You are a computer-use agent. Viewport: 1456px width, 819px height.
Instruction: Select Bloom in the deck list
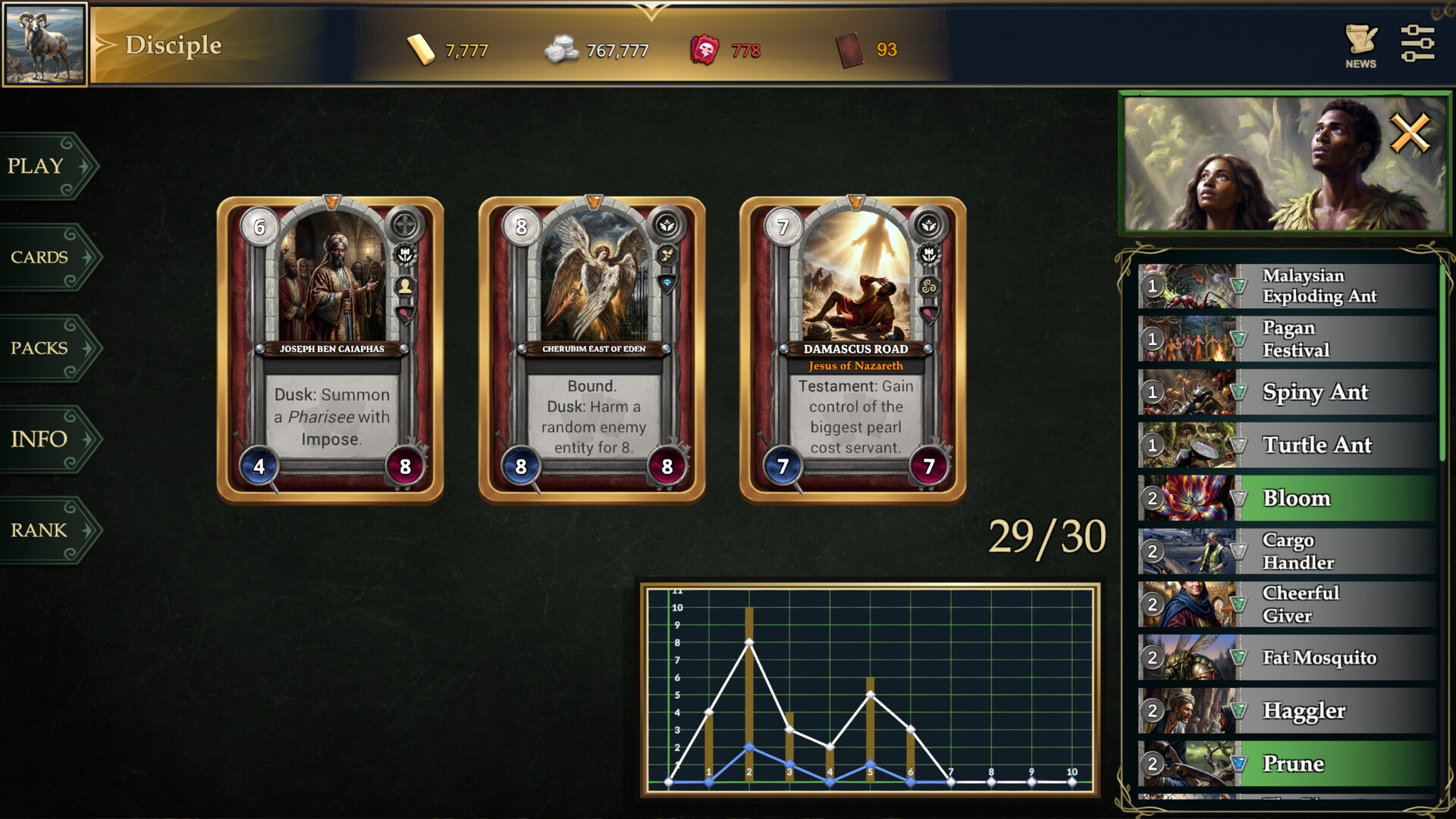click(x=1288, y=498)
